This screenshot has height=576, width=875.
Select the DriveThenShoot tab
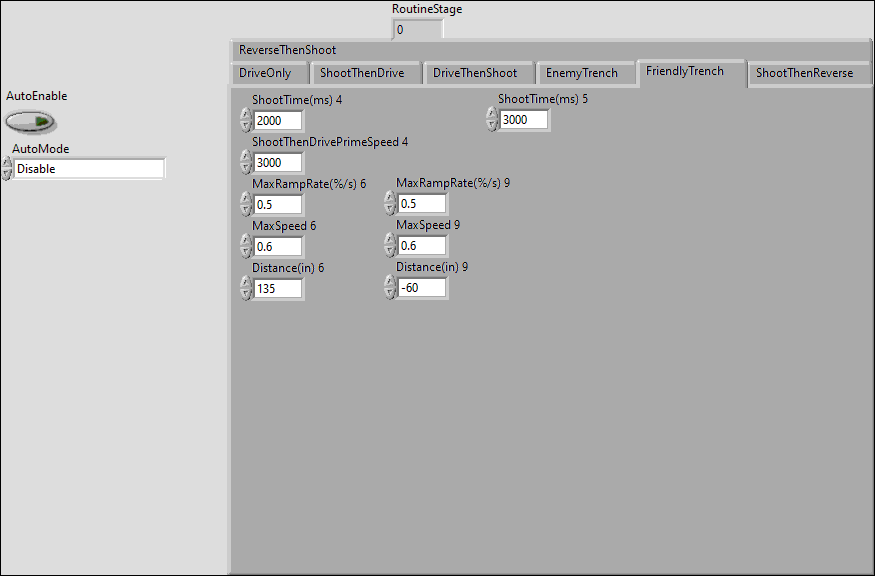click(475, 73)
